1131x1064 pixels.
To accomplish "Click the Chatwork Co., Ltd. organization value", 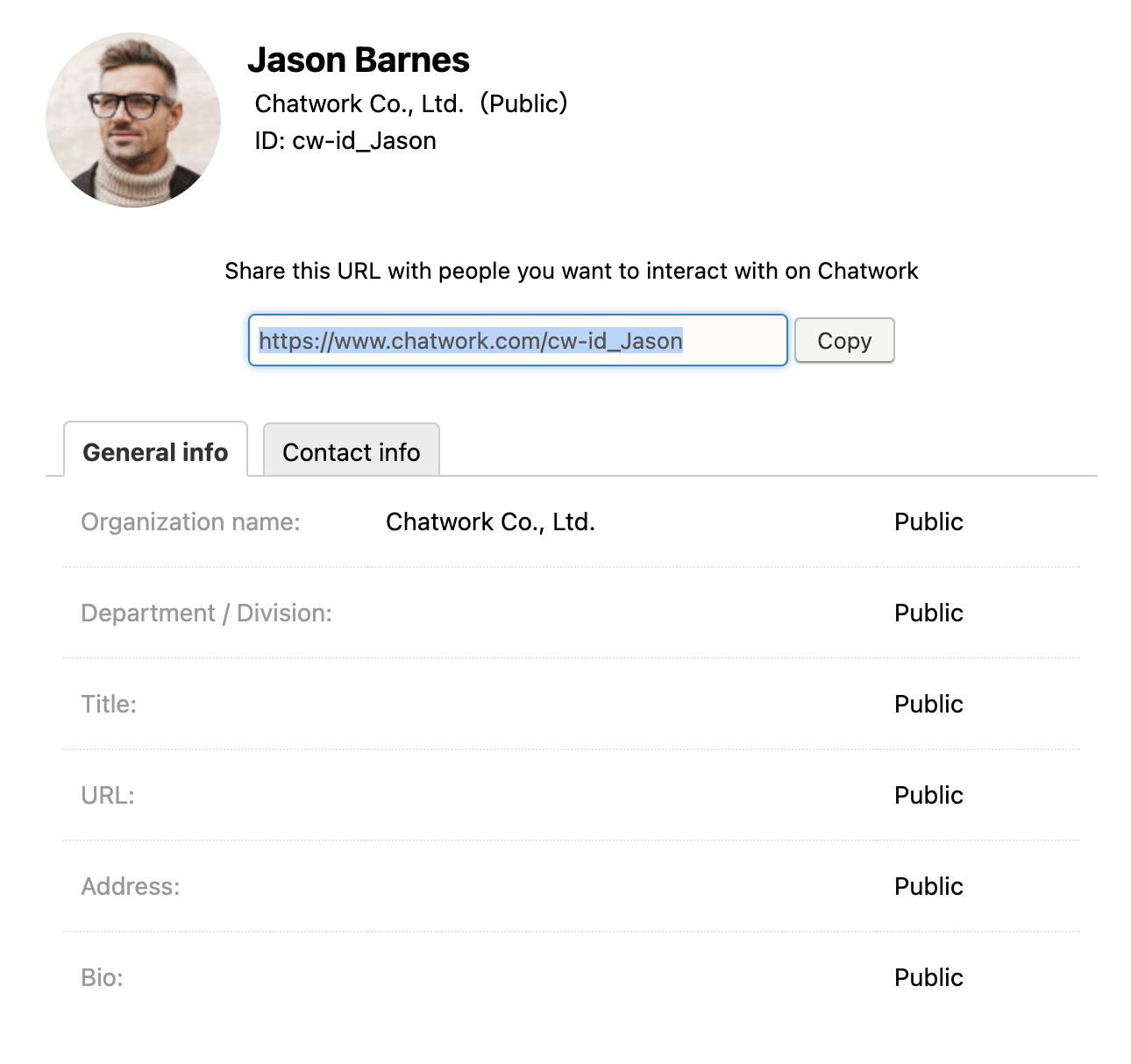I will (x=491, y=521).
